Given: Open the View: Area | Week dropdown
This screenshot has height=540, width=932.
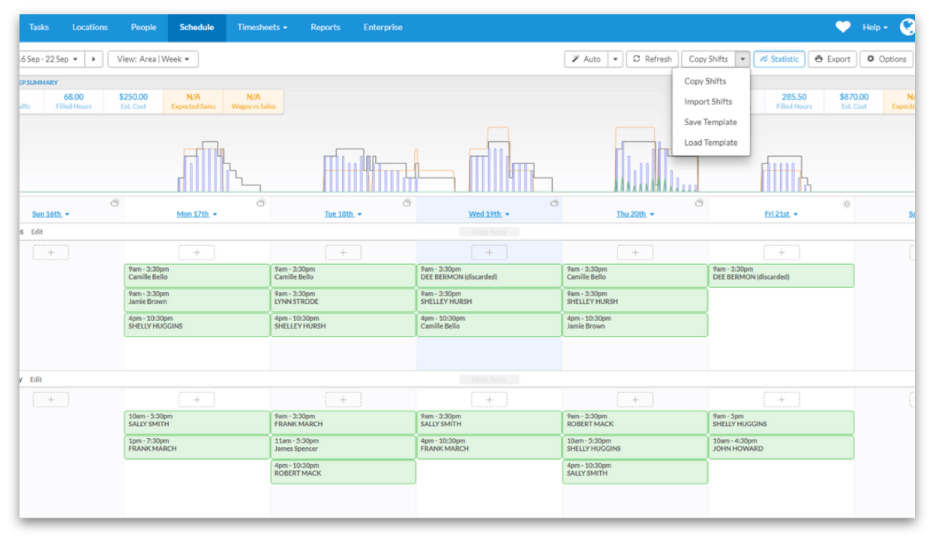Looking at the screenshot, I should 153,59.
